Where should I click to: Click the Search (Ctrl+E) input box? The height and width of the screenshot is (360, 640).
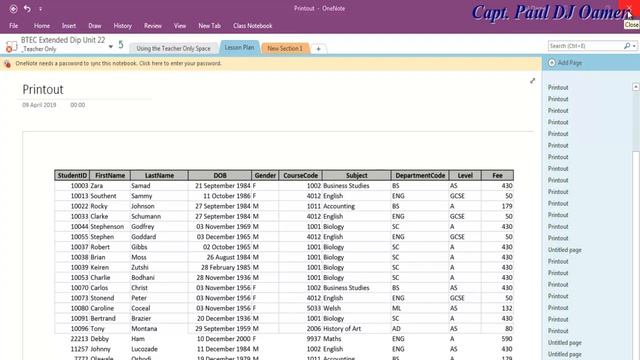(x=585, y=46)
